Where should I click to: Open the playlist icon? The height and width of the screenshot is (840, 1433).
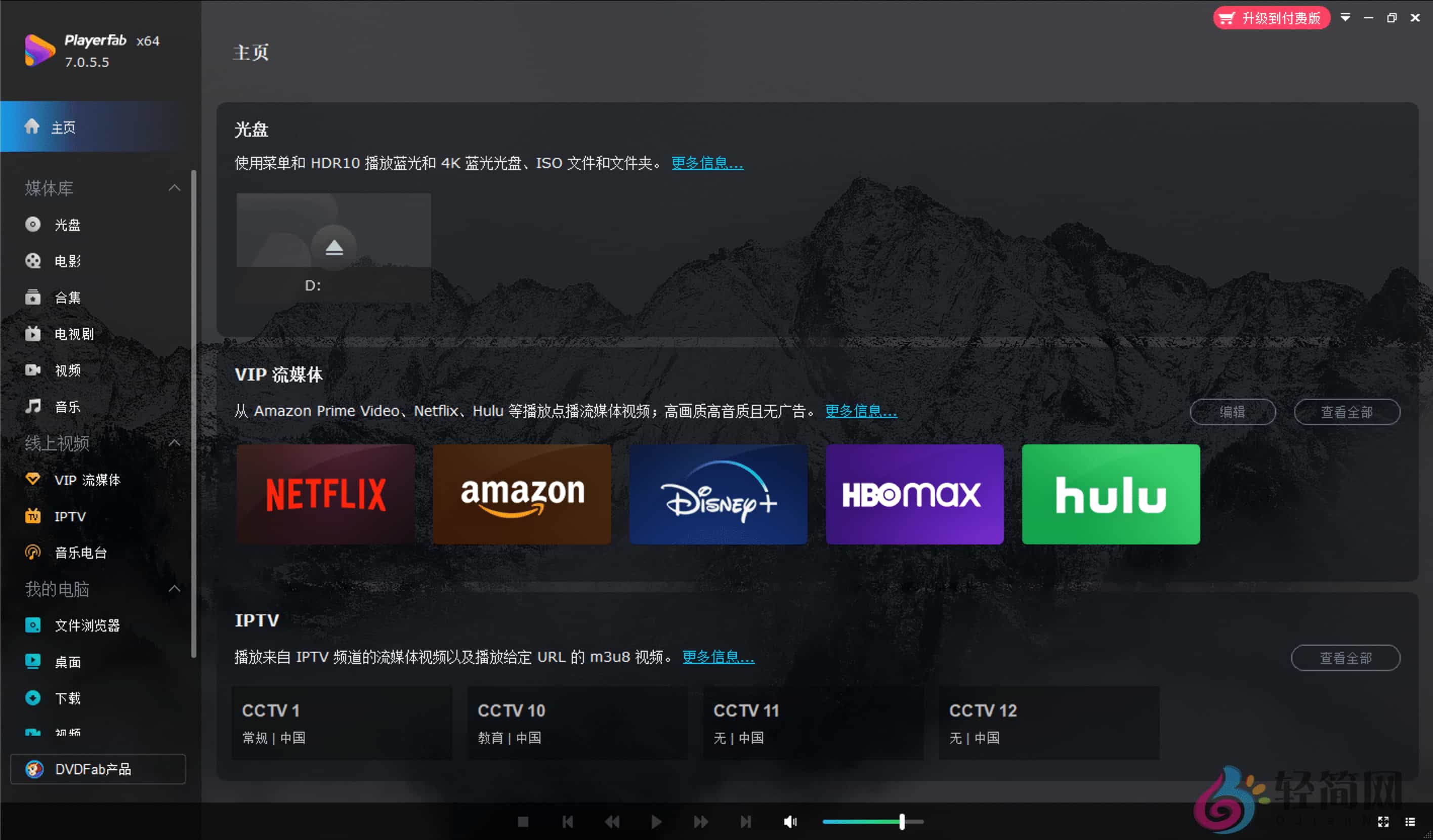click(x=1410, y=822)
